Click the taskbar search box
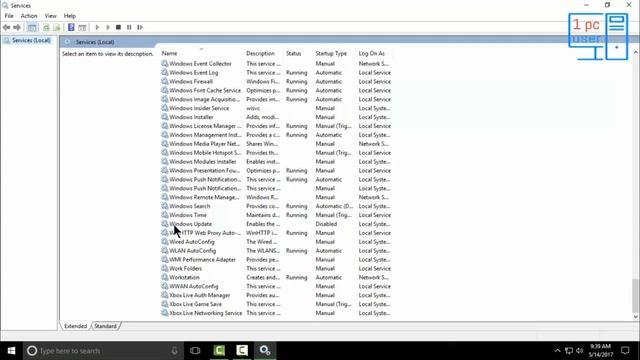The image size is (640, 360). [102, 351]
